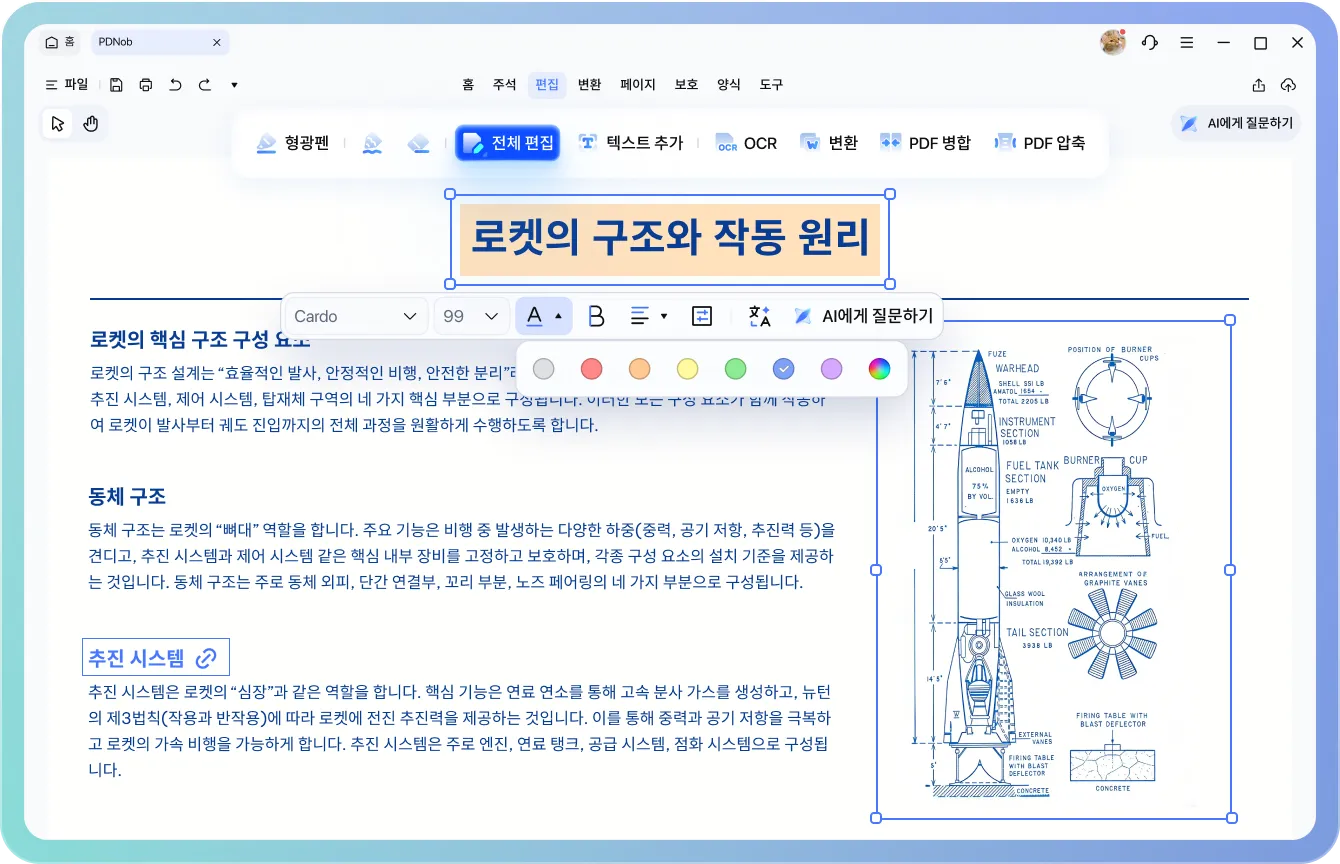Toggle bold formatting

tap(596, 316)
